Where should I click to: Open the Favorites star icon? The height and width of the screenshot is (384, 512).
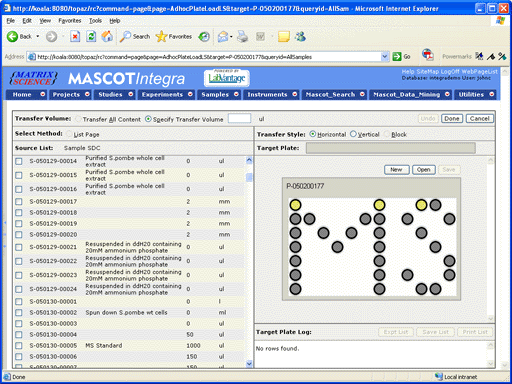coord(161,36)
